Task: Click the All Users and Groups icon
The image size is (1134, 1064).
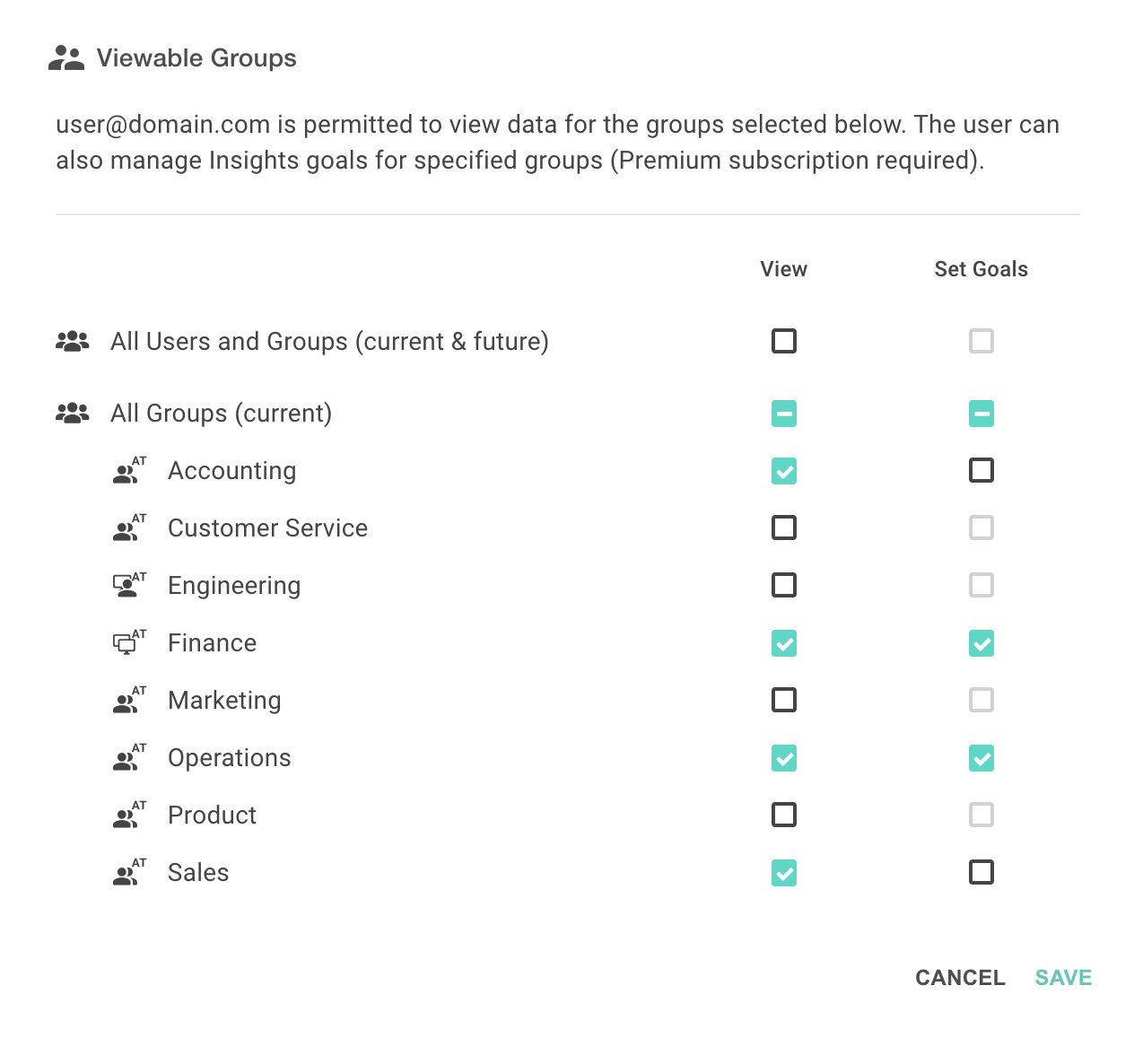Action: 73,341
